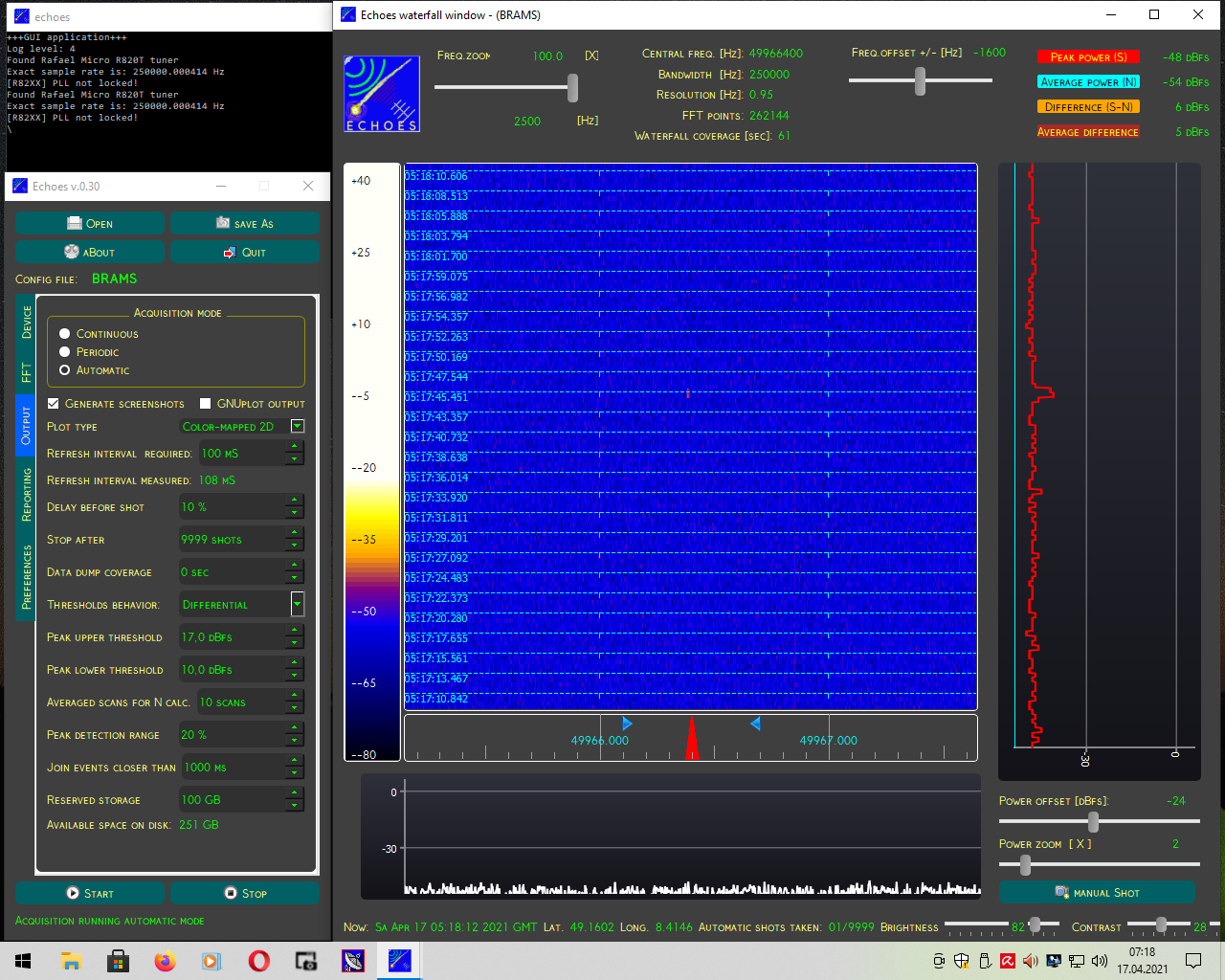The image size is (1225, 980).
Task: Select Periodic acquisition mode
Action: tap(65, 352)
